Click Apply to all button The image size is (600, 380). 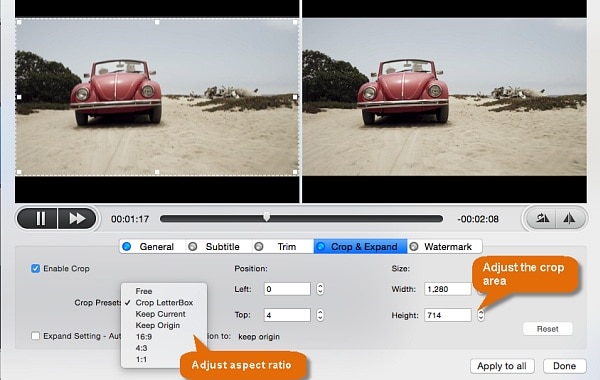click(502, 366)
